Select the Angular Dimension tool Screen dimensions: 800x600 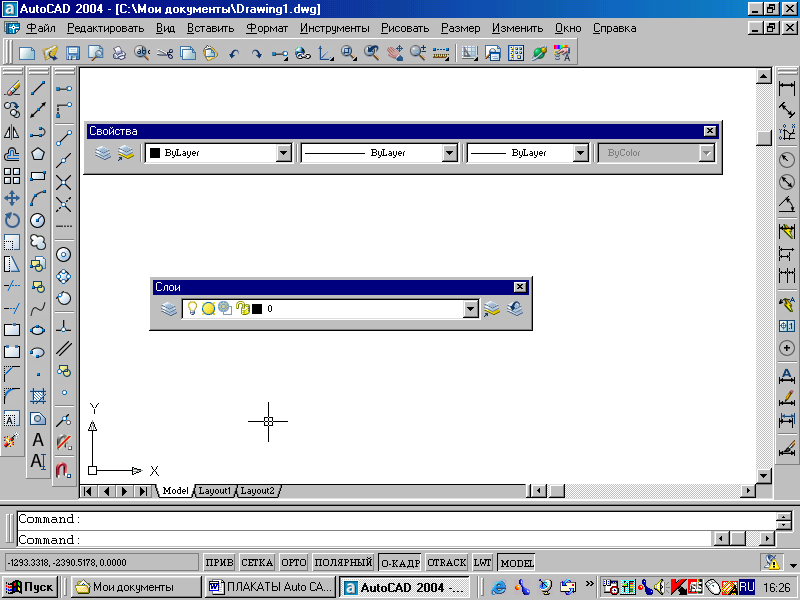click(x=787, y=205)
